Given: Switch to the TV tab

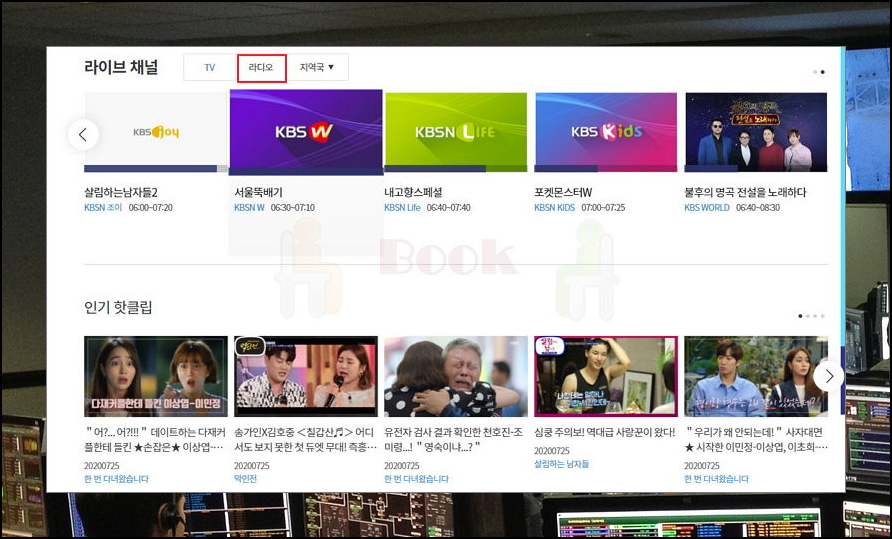Looking at the screenshot, I should pos(209,67).
